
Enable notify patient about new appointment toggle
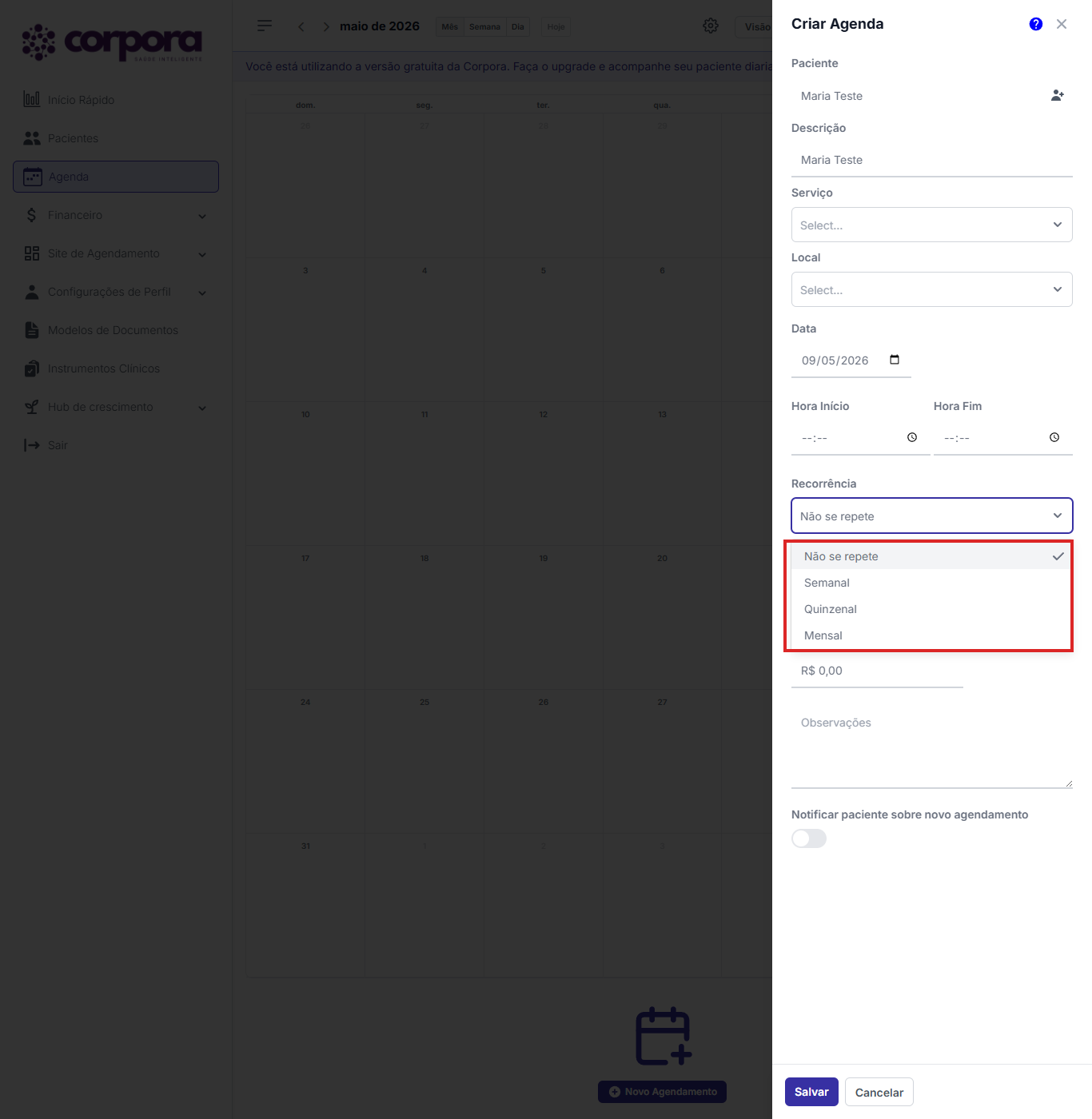[809, 838]
